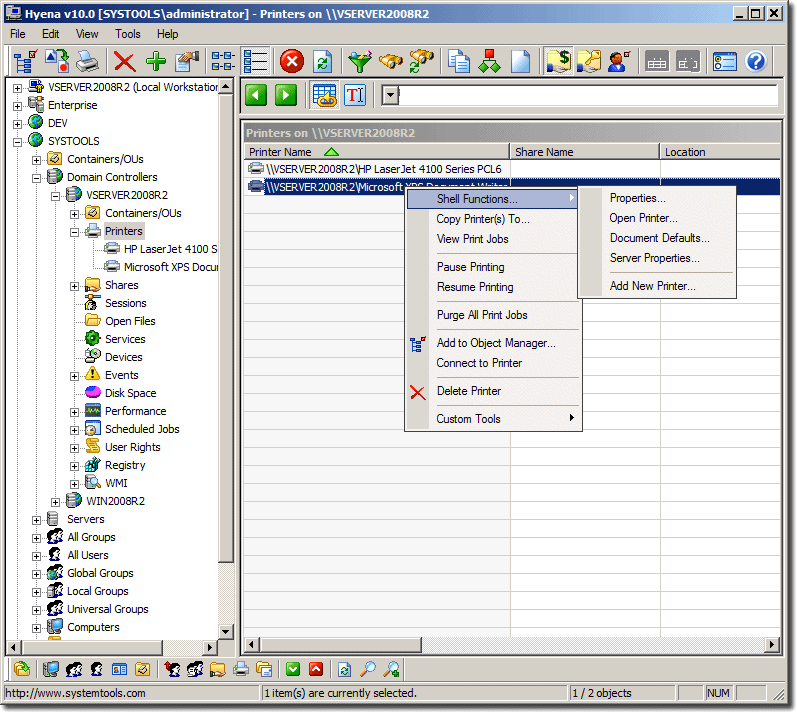Click the red stop icon in toolbar
The height and width of the screenshot is (713, 797).
coord(291,62)
